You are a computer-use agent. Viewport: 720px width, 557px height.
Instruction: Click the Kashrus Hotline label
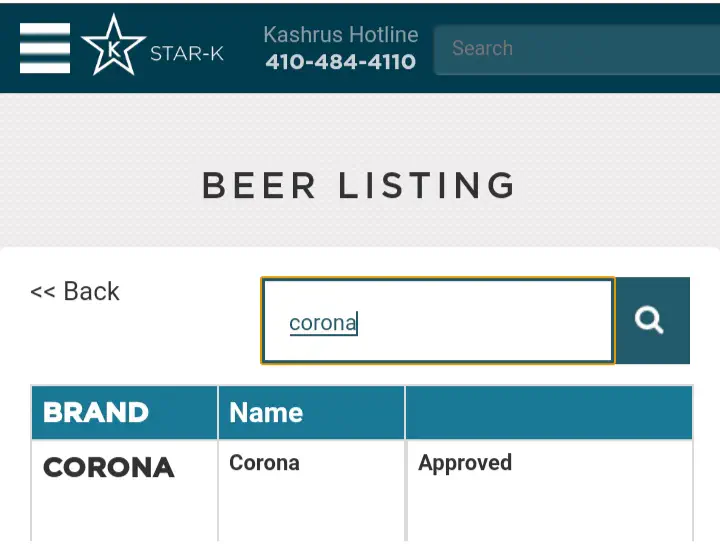340,34
